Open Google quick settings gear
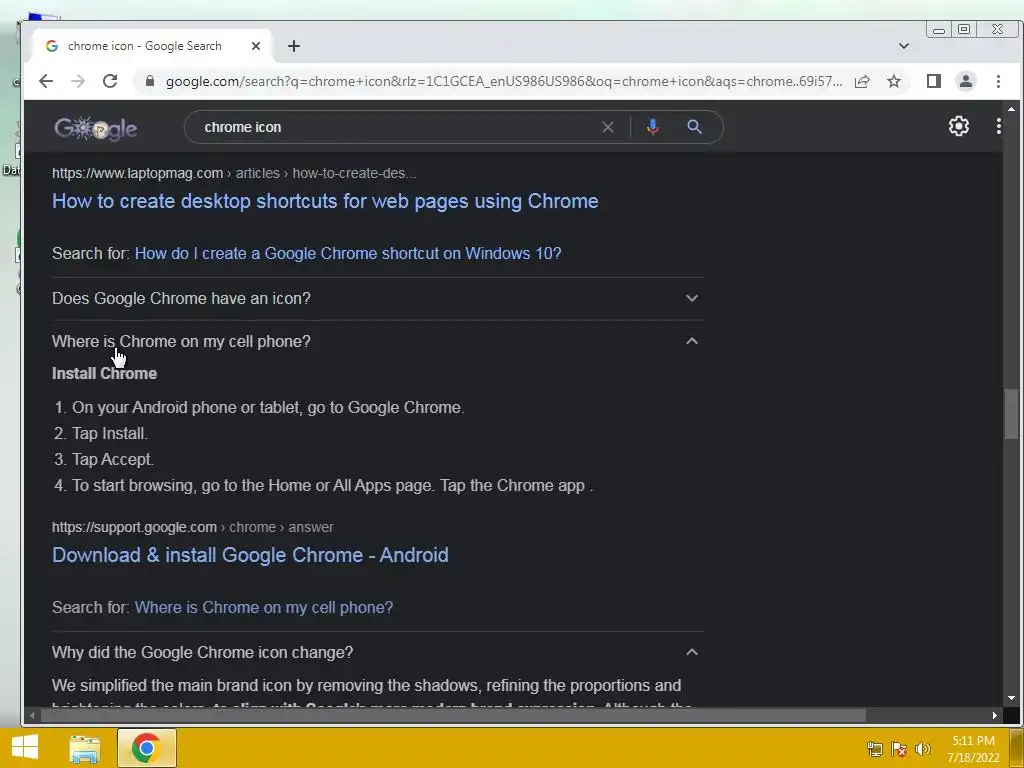 pos(958,126)
